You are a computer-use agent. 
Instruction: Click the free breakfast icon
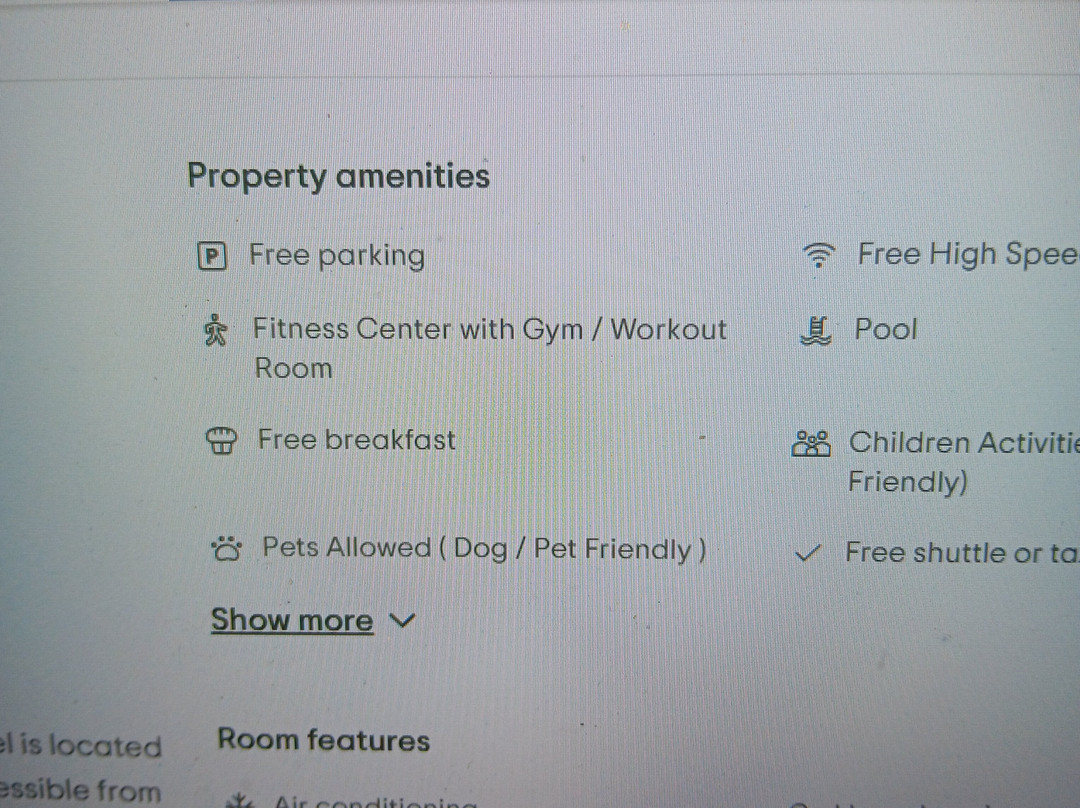220,441
